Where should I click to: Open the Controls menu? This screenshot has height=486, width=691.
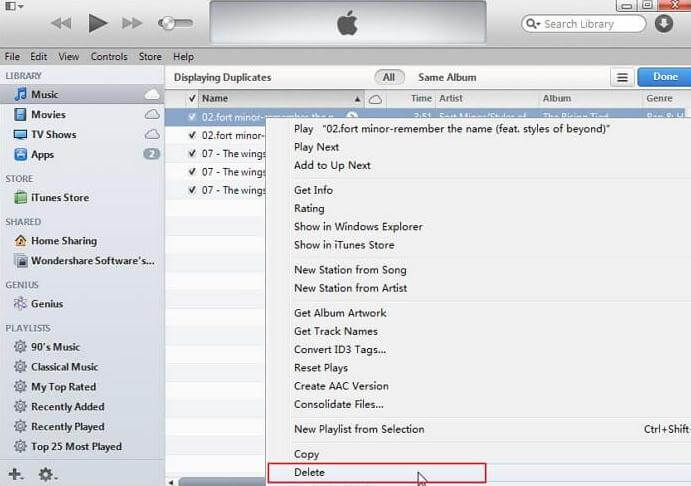[x=109, y=57]
